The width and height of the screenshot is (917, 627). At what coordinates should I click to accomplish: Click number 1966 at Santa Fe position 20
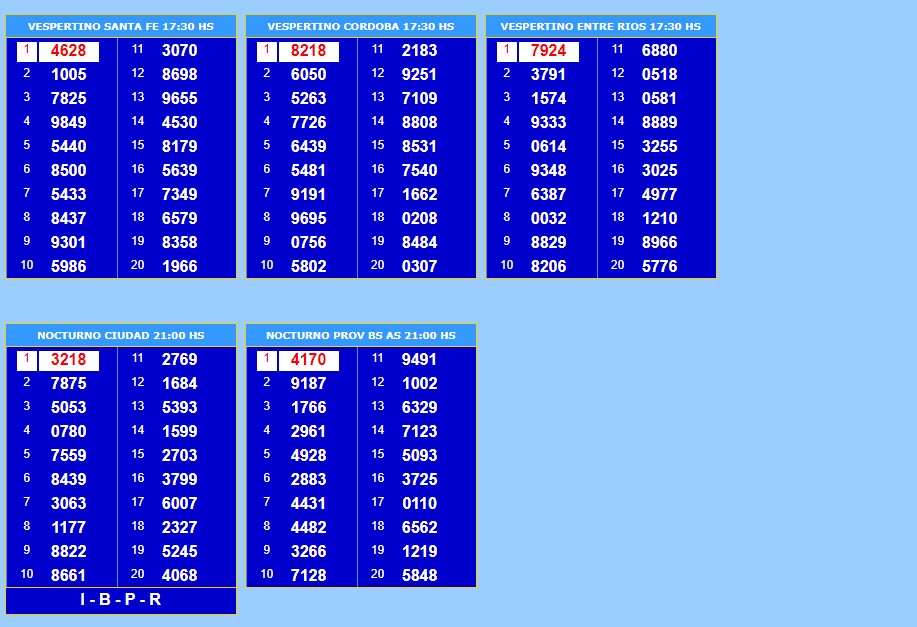coord(179,267)
